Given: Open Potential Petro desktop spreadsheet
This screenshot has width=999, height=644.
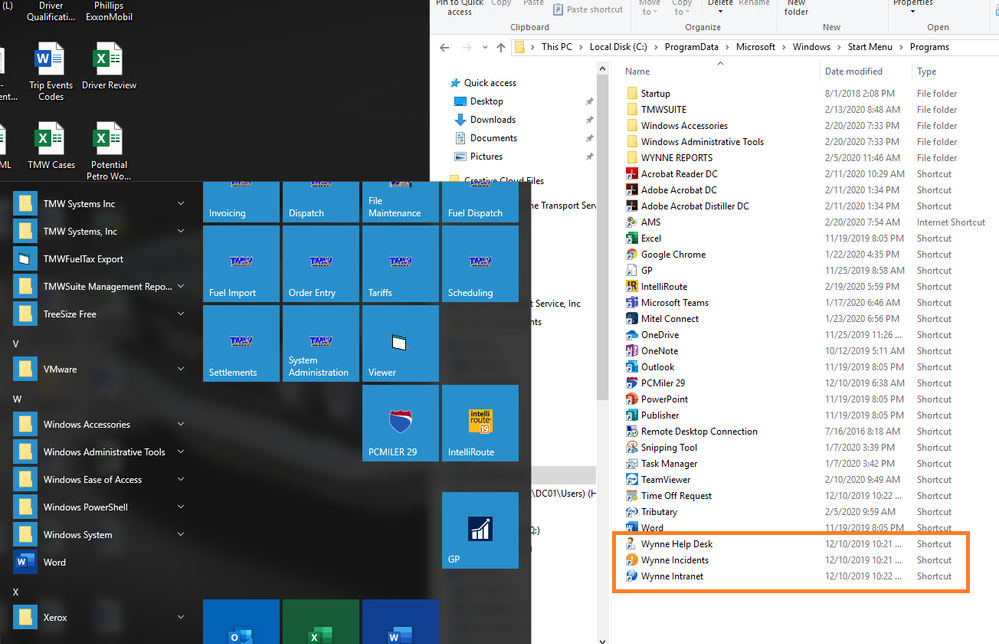Looking at the screenshot, I should (109, 152).
